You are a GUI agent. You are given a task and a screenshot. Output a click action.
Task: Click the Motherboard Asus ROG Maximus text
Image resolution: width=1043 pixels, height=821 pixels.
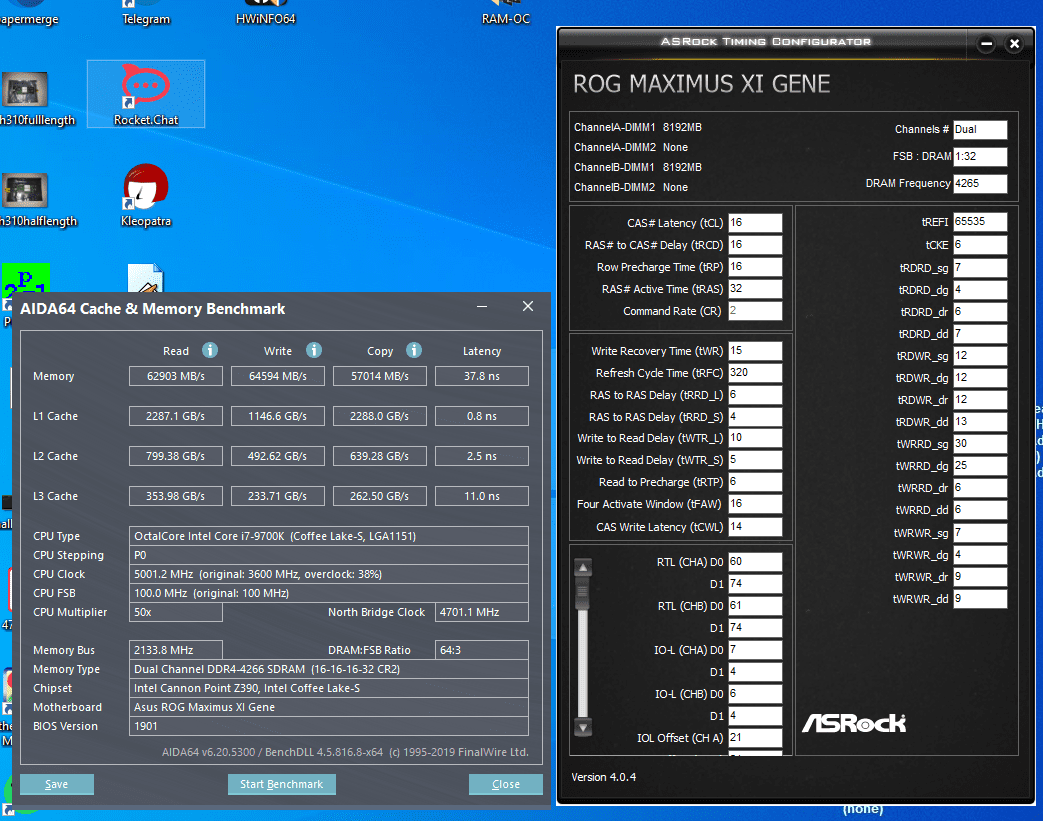coord(329,707)
